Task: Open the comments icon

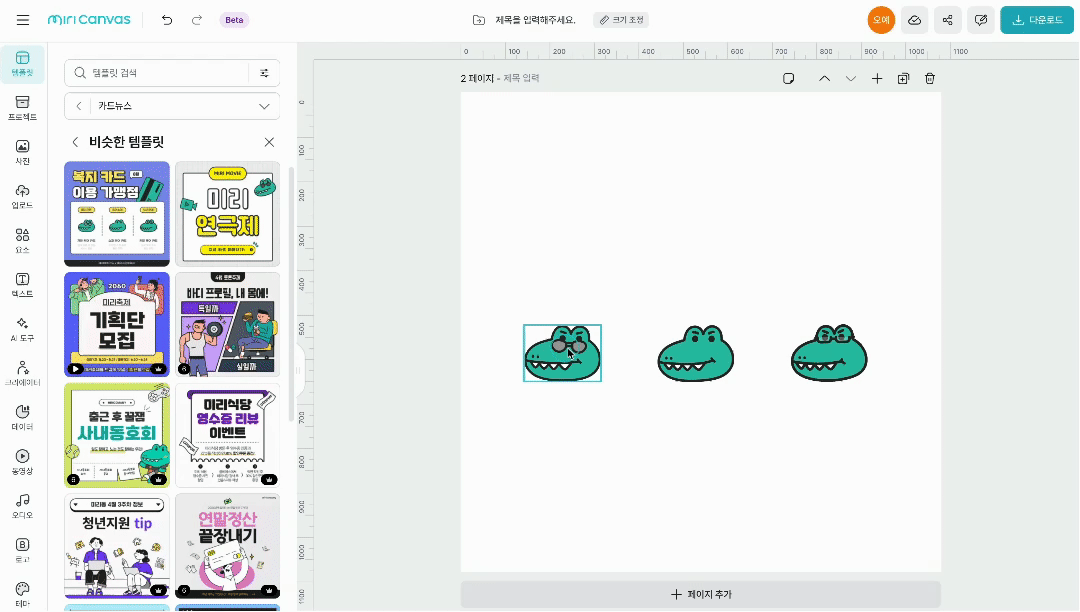Action: [x=981, y=20]
